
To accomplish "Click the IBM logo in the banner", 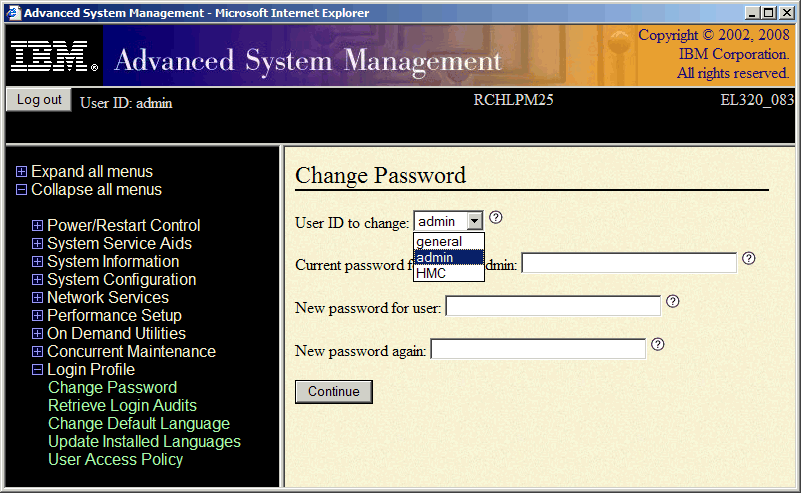I will (54, 56).
